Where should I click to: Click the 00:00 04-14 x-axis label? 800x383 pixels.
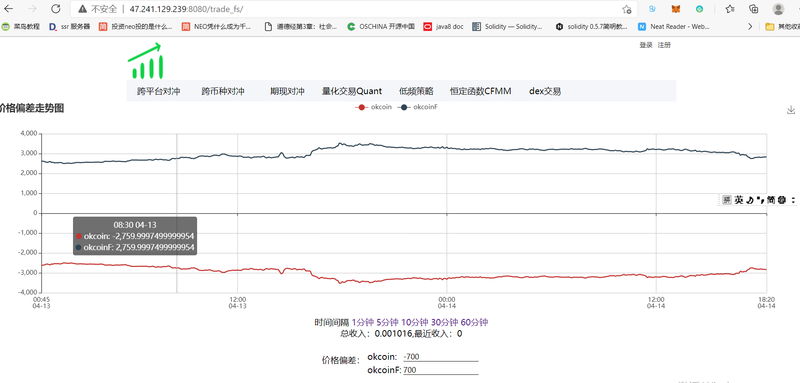click(446, 303)
